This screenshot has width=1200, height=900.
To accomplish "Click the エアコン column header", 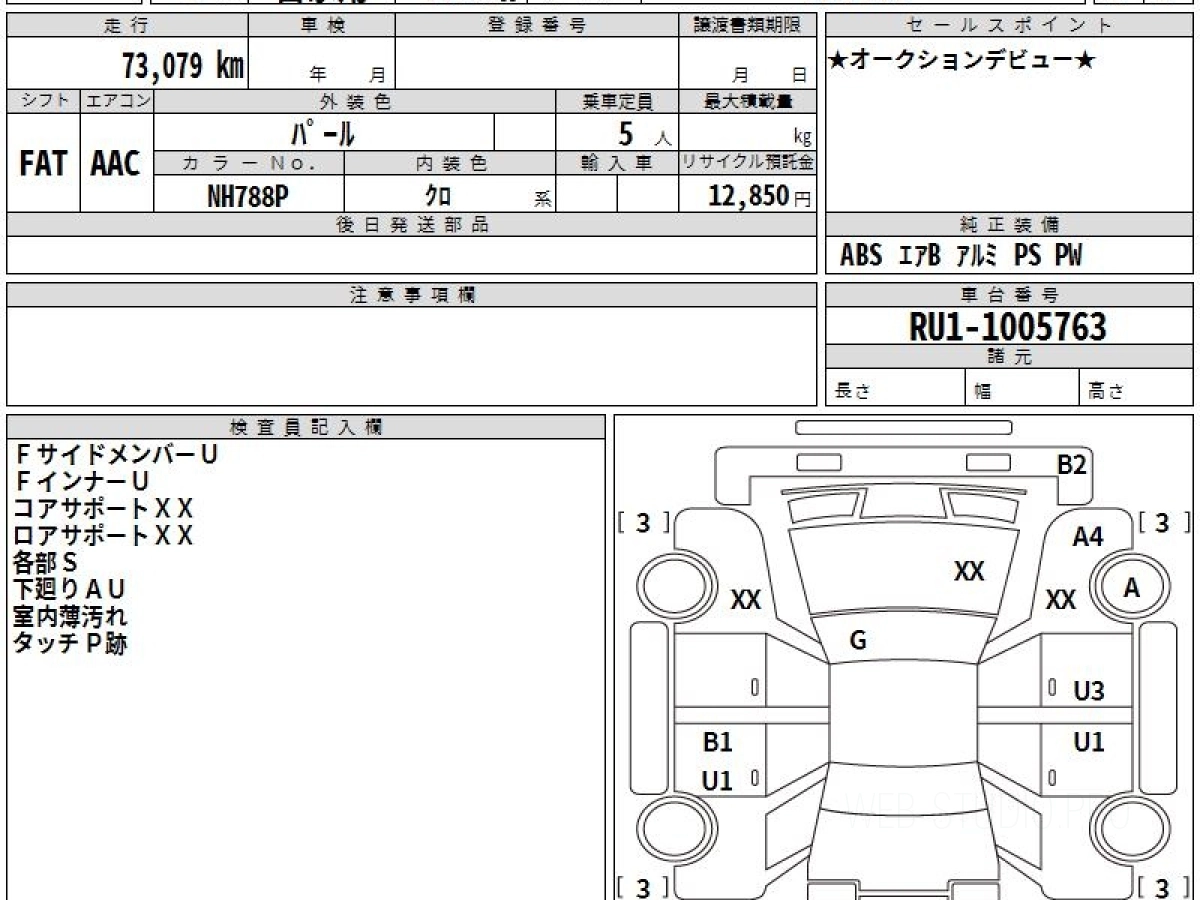I will 117,101.
